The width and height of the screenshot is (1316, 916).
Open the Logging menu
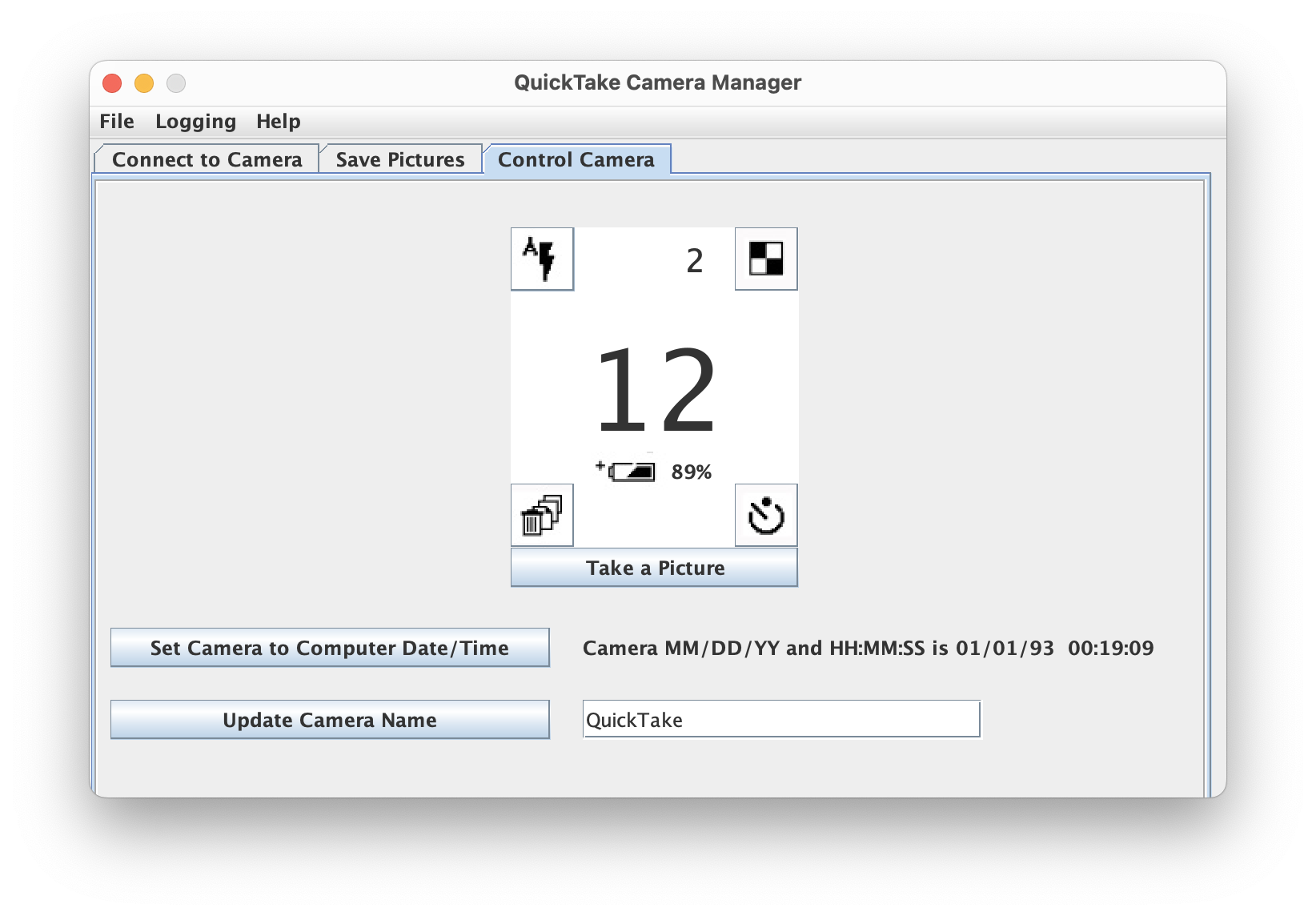click(x=195, y=122)
